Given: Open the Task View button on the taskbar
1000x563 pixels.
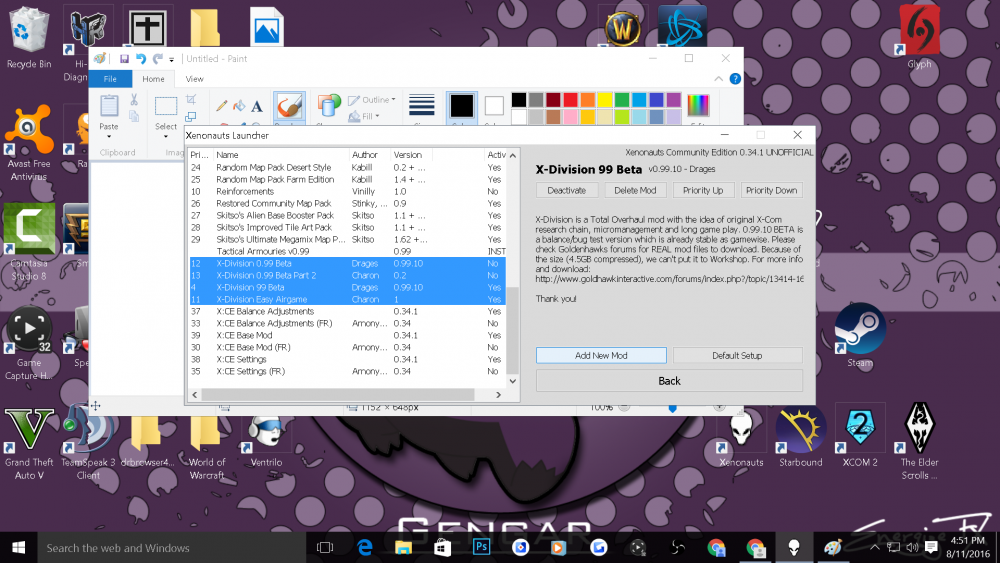Looking at the screenshot, I should (x=325, y=547).
